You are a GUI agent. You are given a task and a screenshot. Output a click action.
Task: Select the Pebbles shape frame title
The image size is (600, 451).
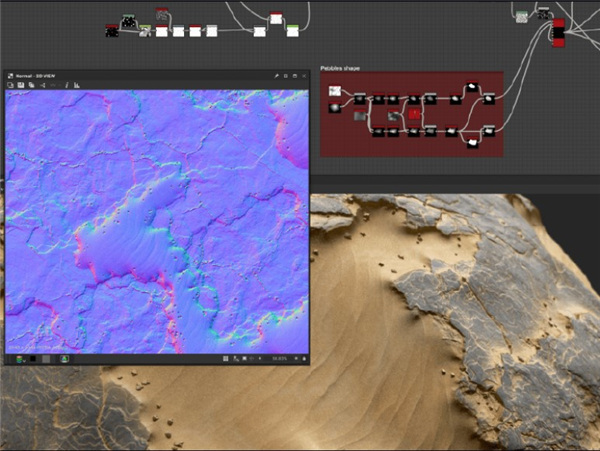coord(340,68)
